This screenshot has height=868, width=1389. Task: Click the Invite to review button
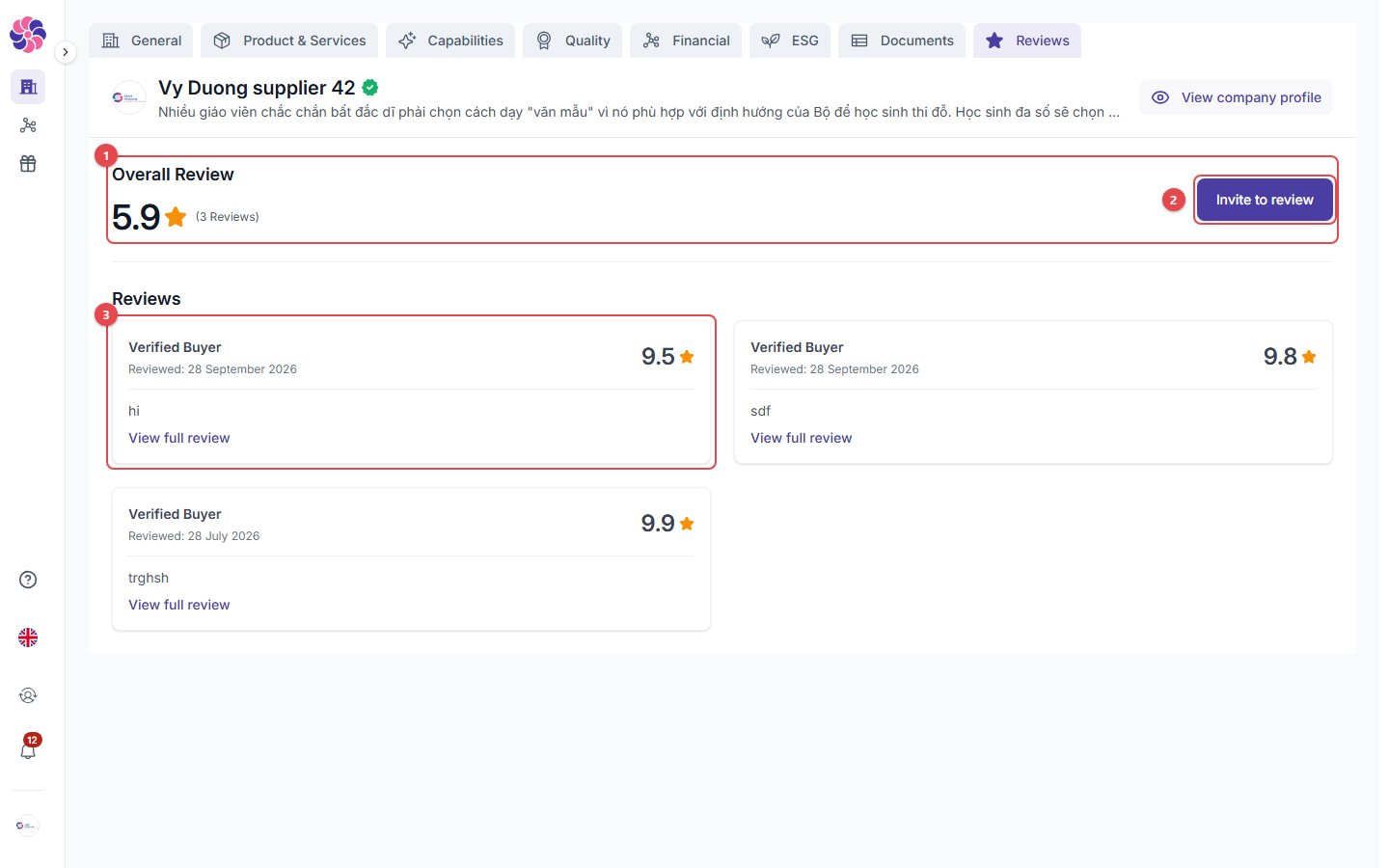pos(1265,200)
